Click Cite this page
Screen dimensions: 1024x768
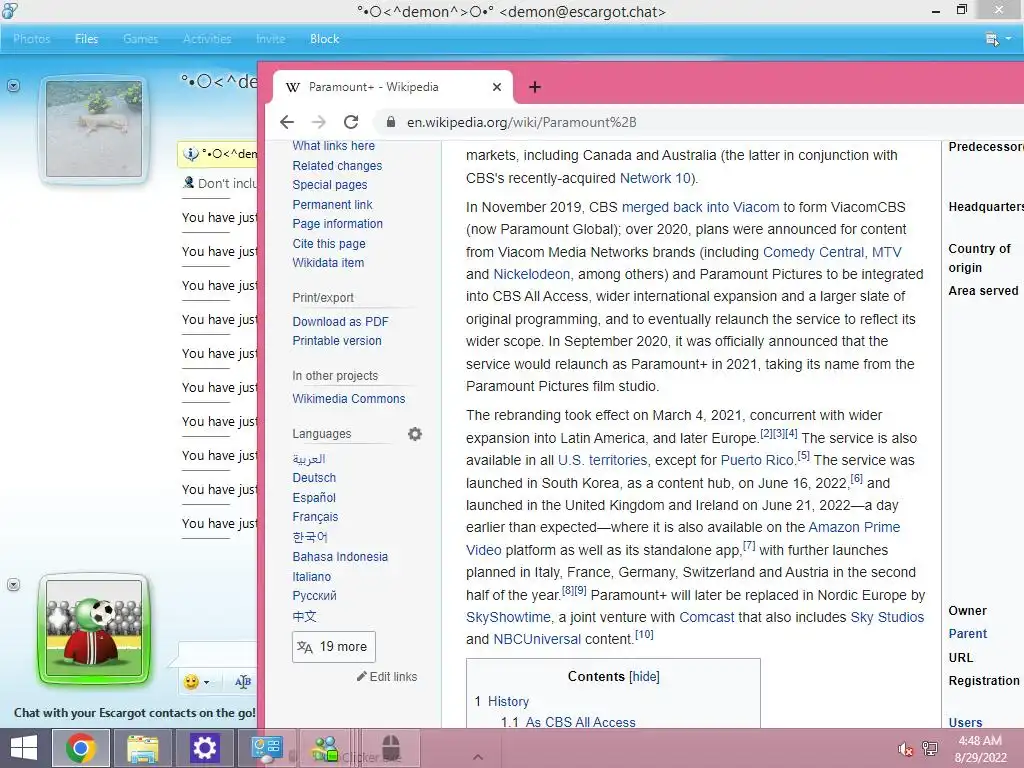pyautogui.click(x=329, y=244)
